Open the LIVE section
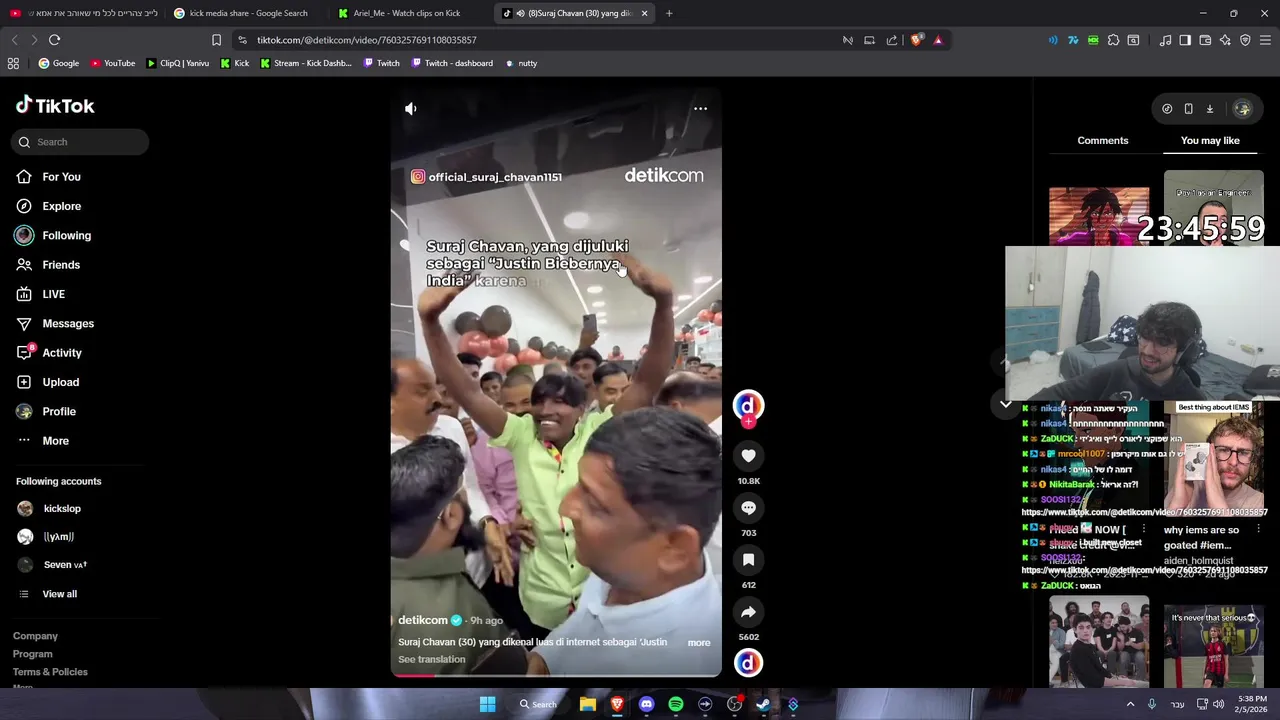1280x720 pixels. [54, 294]
